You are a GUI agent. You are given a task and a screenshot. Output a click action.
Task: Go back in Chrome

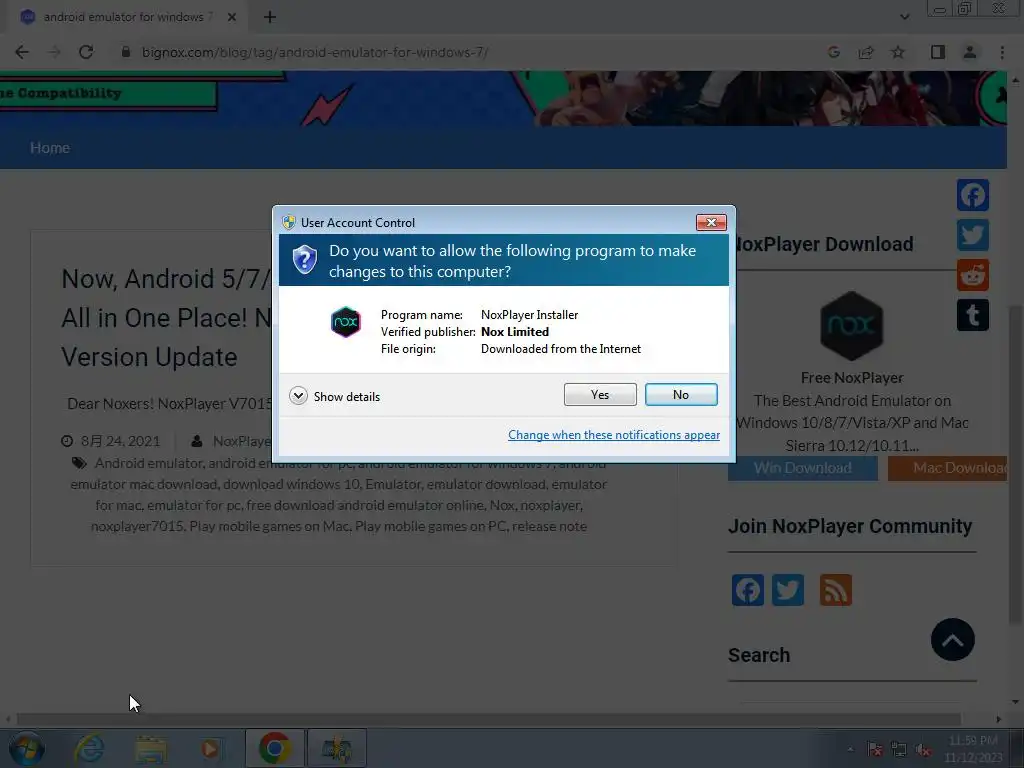click(22, 52)
